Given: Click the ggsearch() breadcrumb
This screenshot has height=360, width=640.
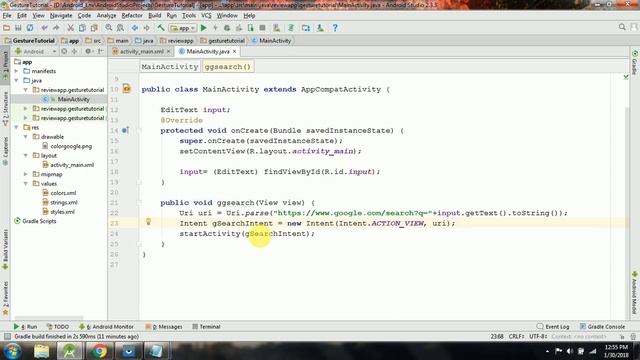Looking at the screenshot, I should (x=228, y=67).
